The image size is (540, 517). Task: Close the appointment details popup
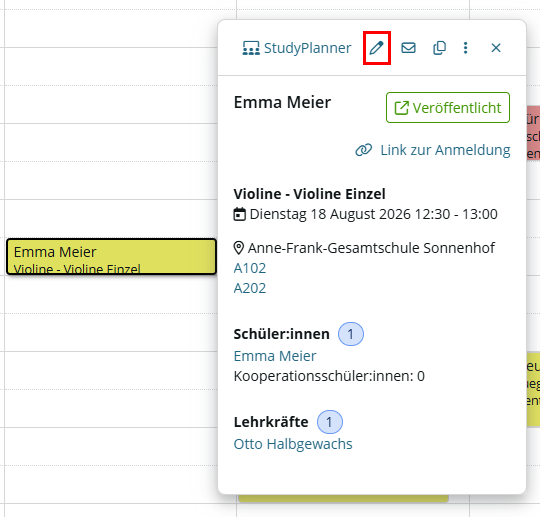(x=496, y=48)
